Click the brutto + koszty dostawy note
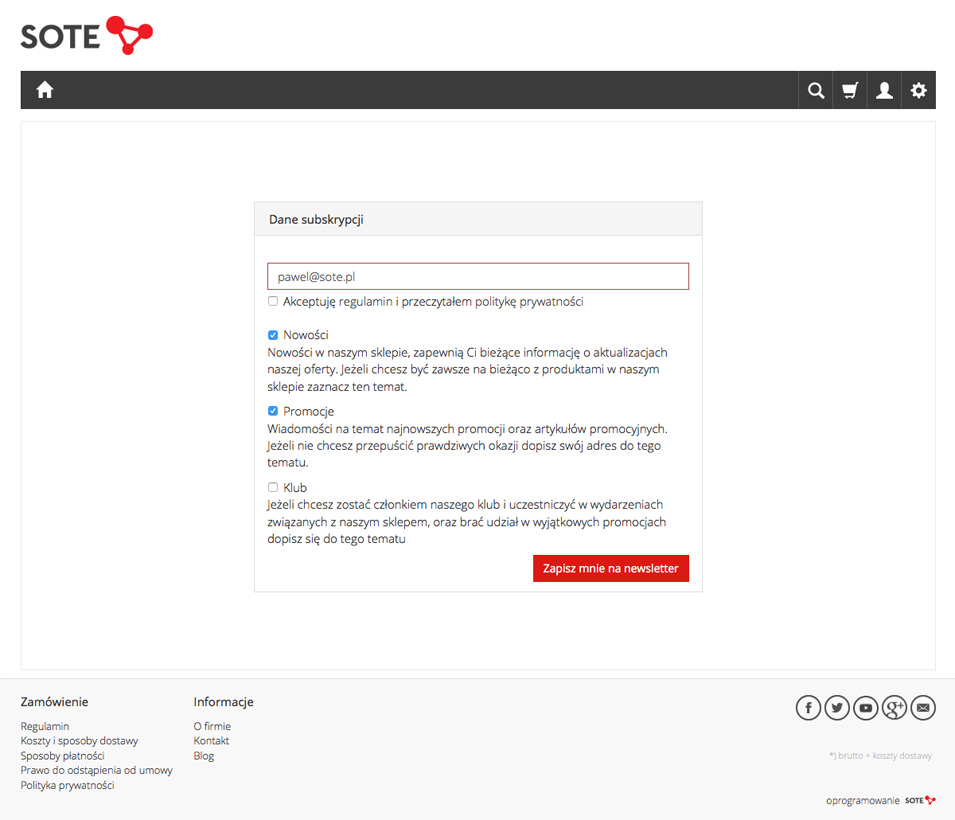Screen dimensions: 955x820 (880, 755)
